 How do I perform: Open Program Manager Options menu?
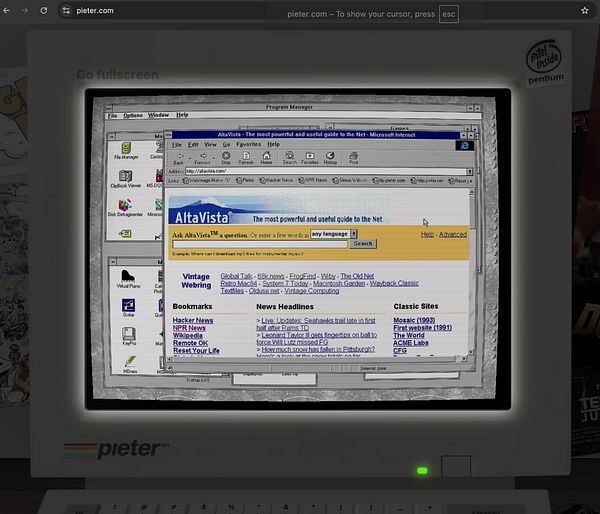[133, 115]
